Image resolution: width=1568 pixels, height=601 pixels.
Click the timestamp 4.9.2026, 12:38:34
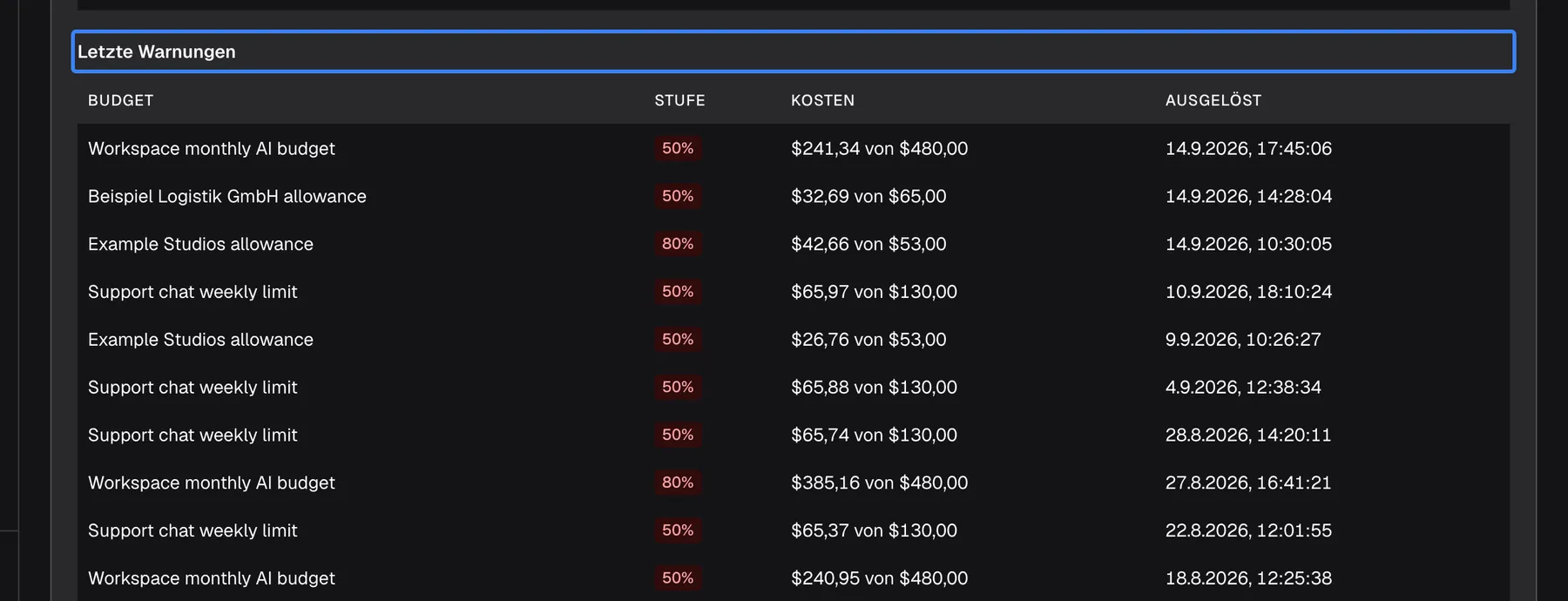(x=1243, y=387)
